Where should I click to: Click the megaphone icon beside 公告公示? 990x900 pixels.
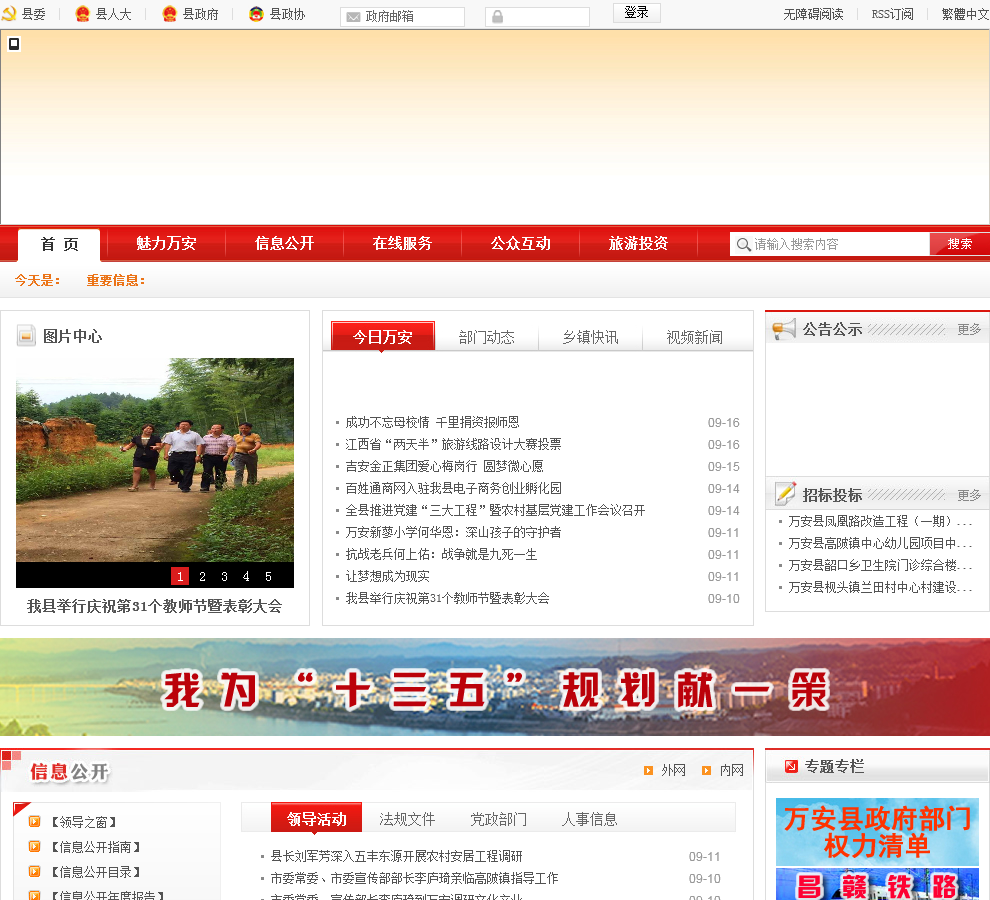tap(784, 328)
